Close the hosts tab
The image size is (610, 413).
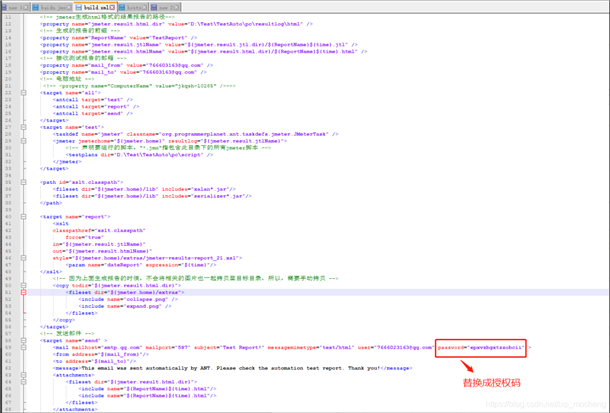coord(144,7)
